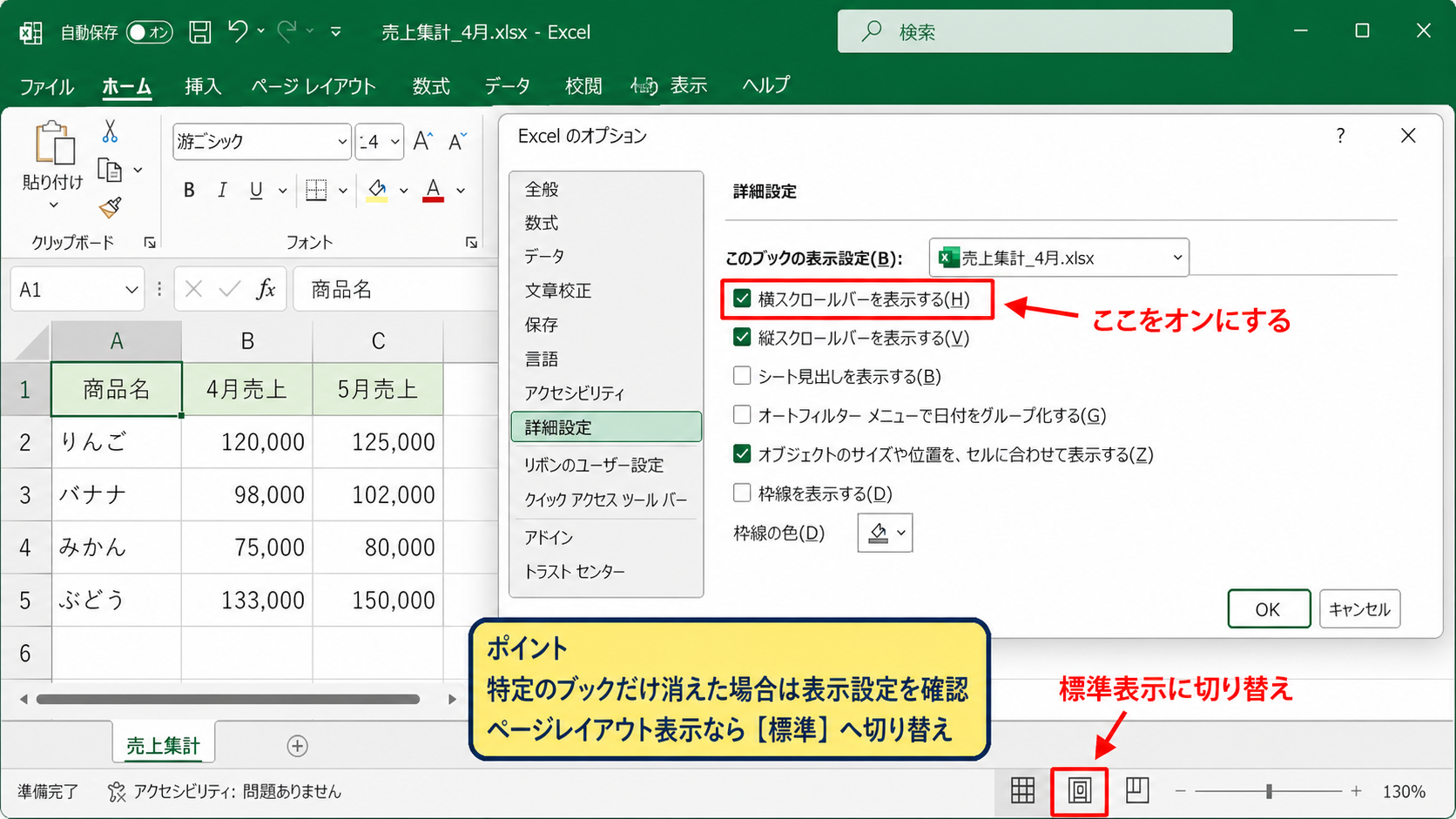This screenshot has width=1456, height=819.
Task: Open the font name dropdown
Action: (x=341, y=142)
